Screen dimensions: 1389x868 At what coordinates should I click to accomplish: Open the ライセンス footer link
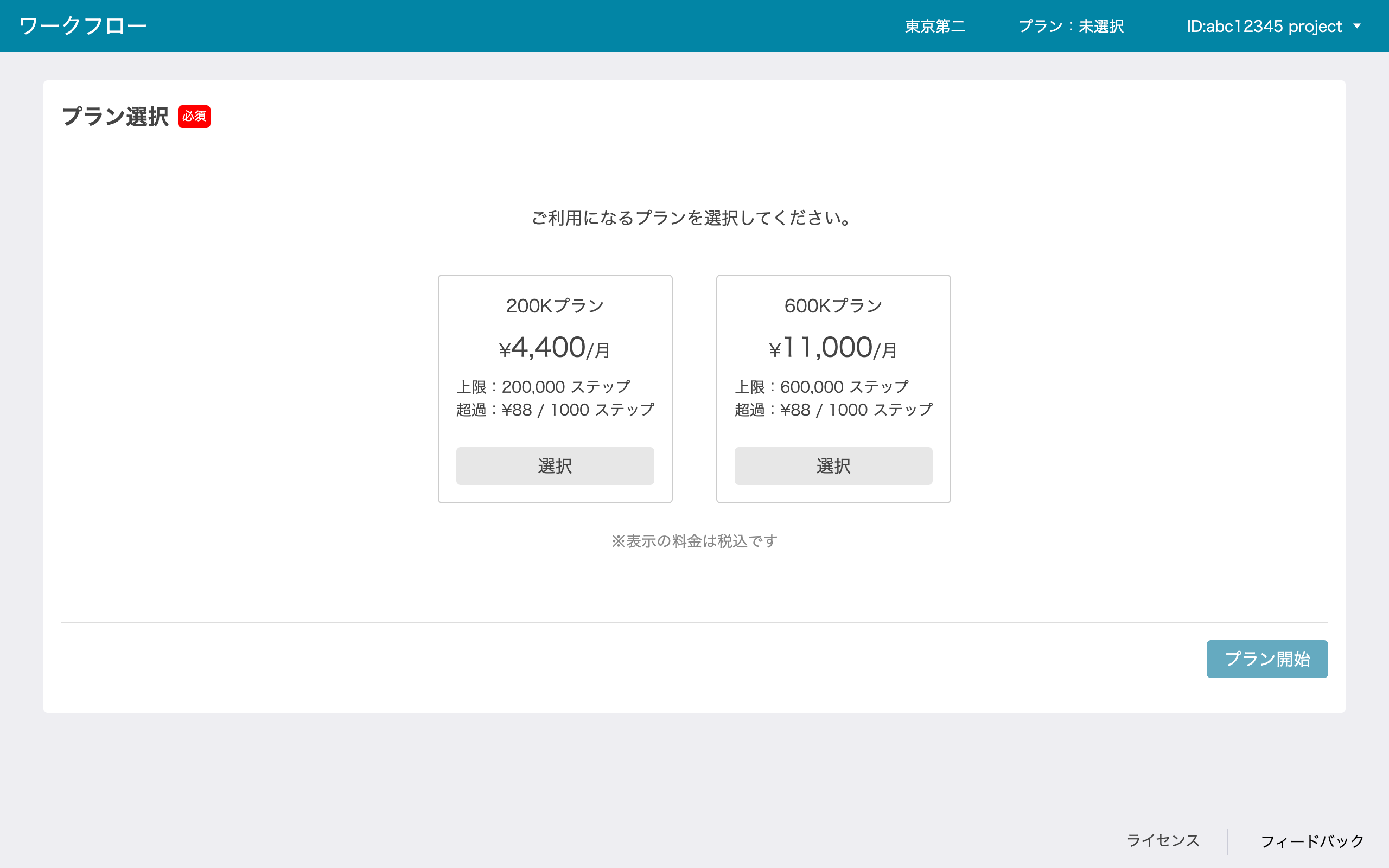pos(1162,840)
